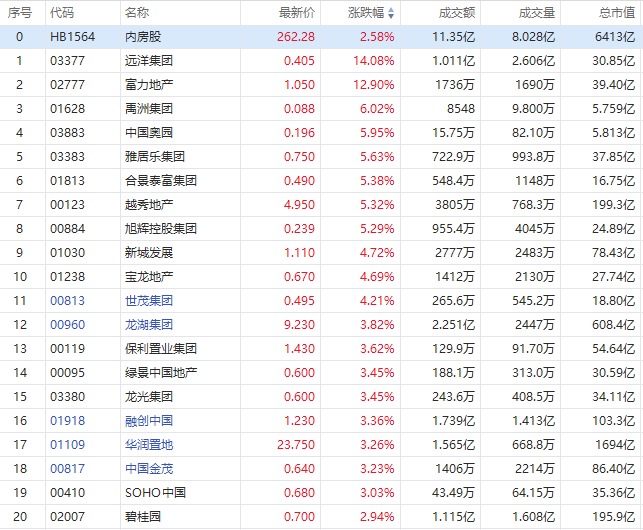The width and height of the screenshot is (643, 530).
Task: Click volume 1.608亿 for 碧桂园
Action: point(534,516)
